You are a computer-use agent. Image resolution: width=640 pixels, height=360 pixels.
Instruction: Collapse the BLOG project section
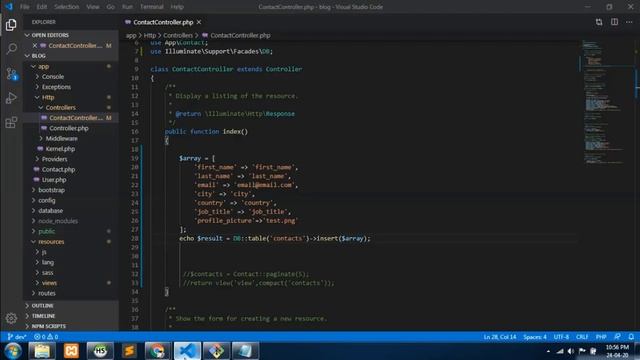point(70,56)
